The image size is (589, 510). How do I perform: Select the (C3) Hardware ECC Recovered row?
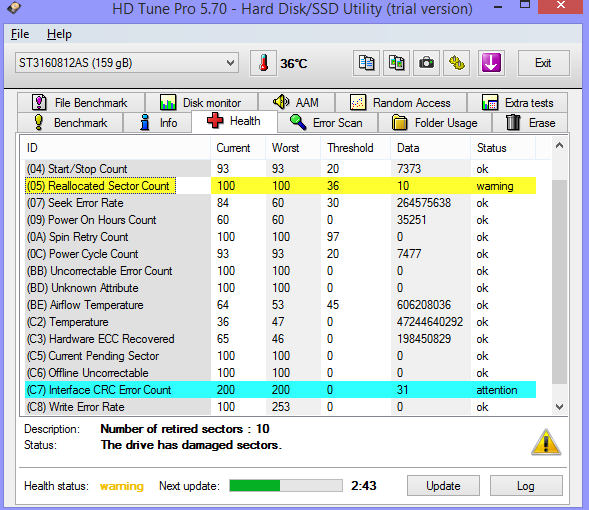[281, 339]
